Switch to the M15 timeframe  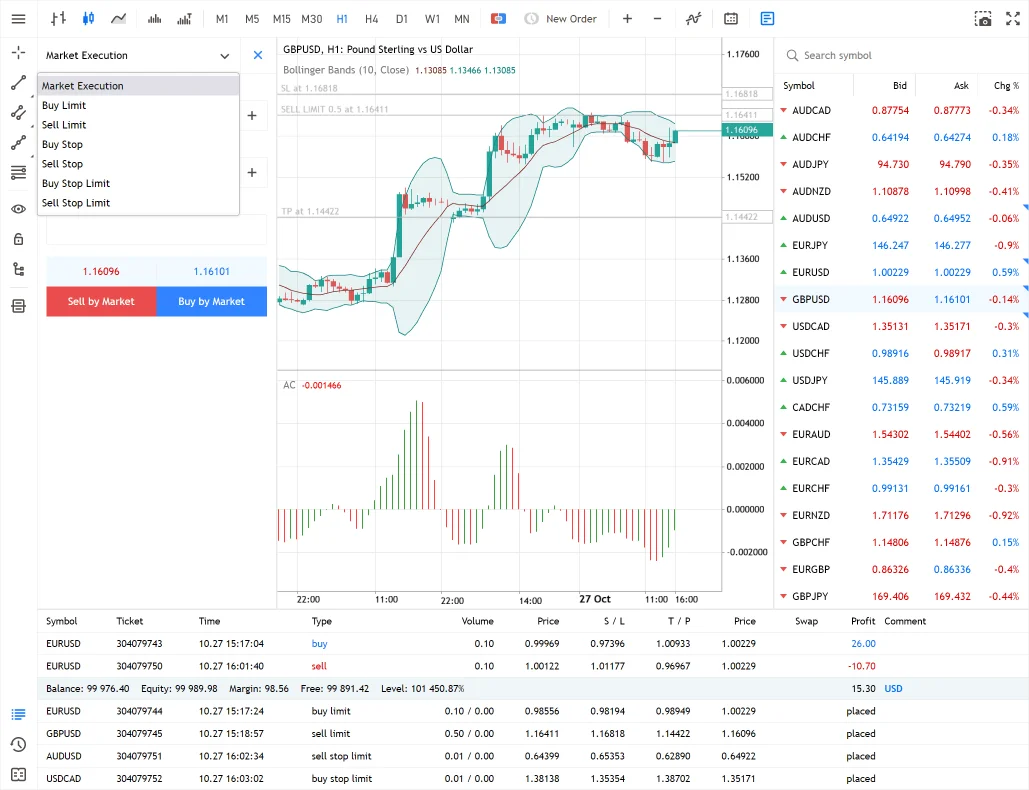point(281,18)
